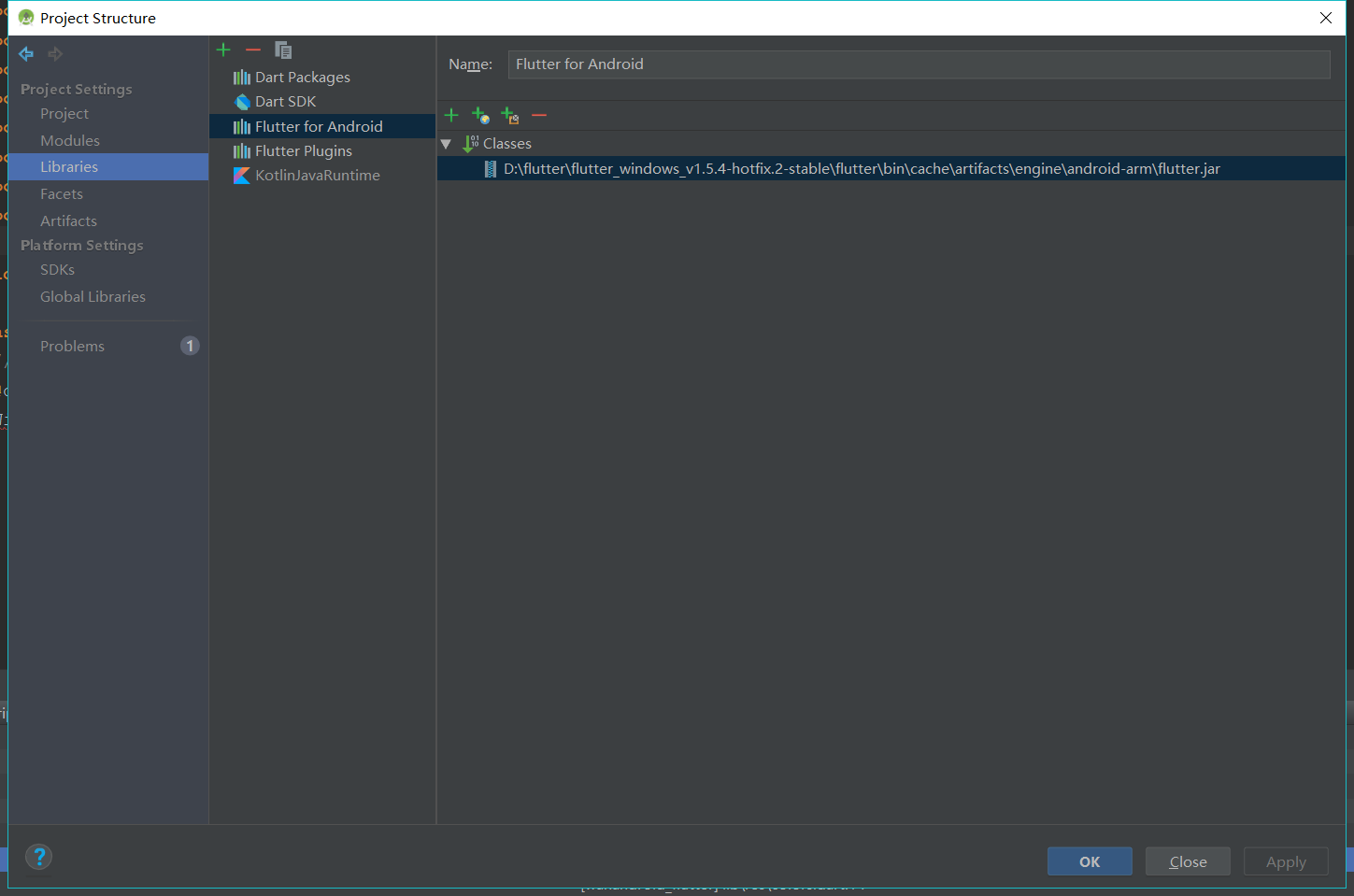Open the Problems section in Project Settings

click(x=72, y=345)
